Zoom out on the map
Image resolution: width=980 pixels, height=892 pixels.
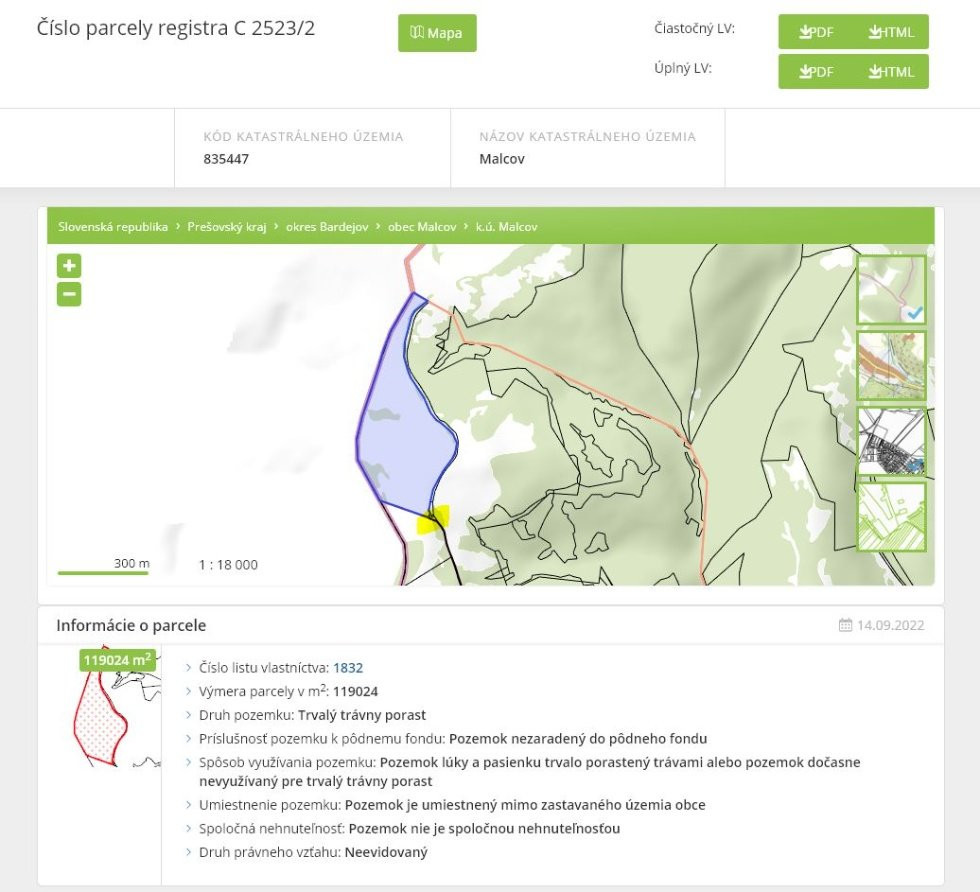point(69,294)
